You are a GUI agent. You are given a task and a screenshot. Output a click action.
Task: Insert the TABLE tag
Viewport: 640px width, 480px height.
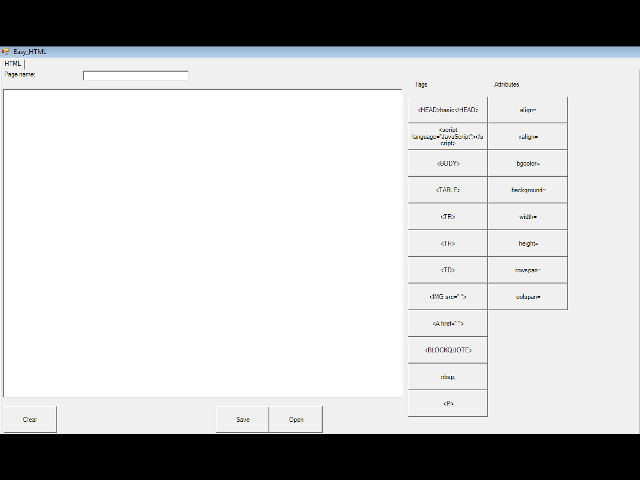tap(447, 190)
